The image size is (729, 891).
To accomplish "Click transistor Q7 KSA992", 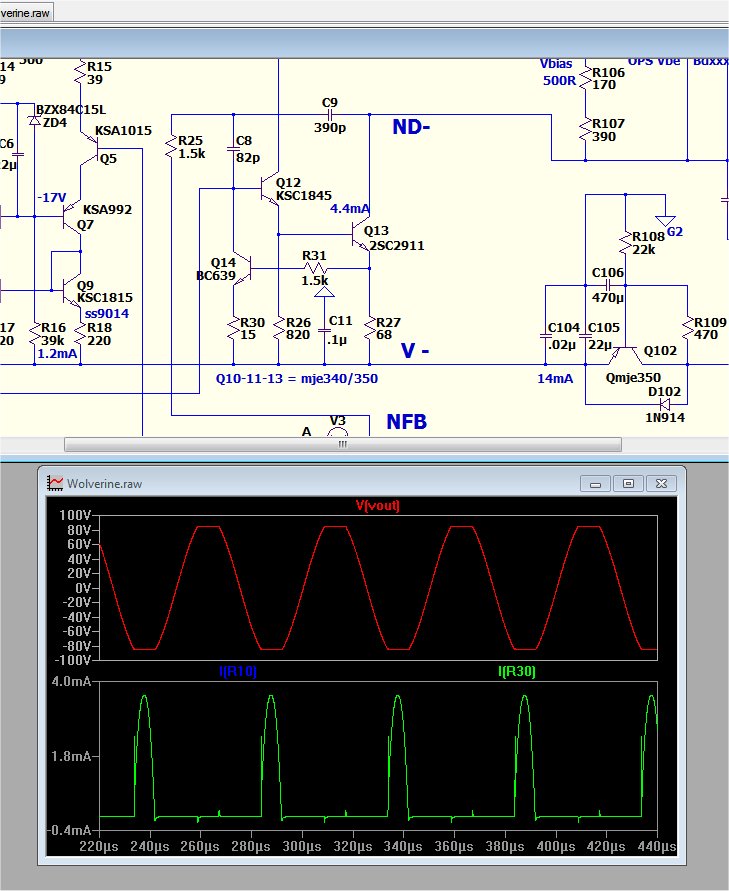I will [x=73, y=217].
